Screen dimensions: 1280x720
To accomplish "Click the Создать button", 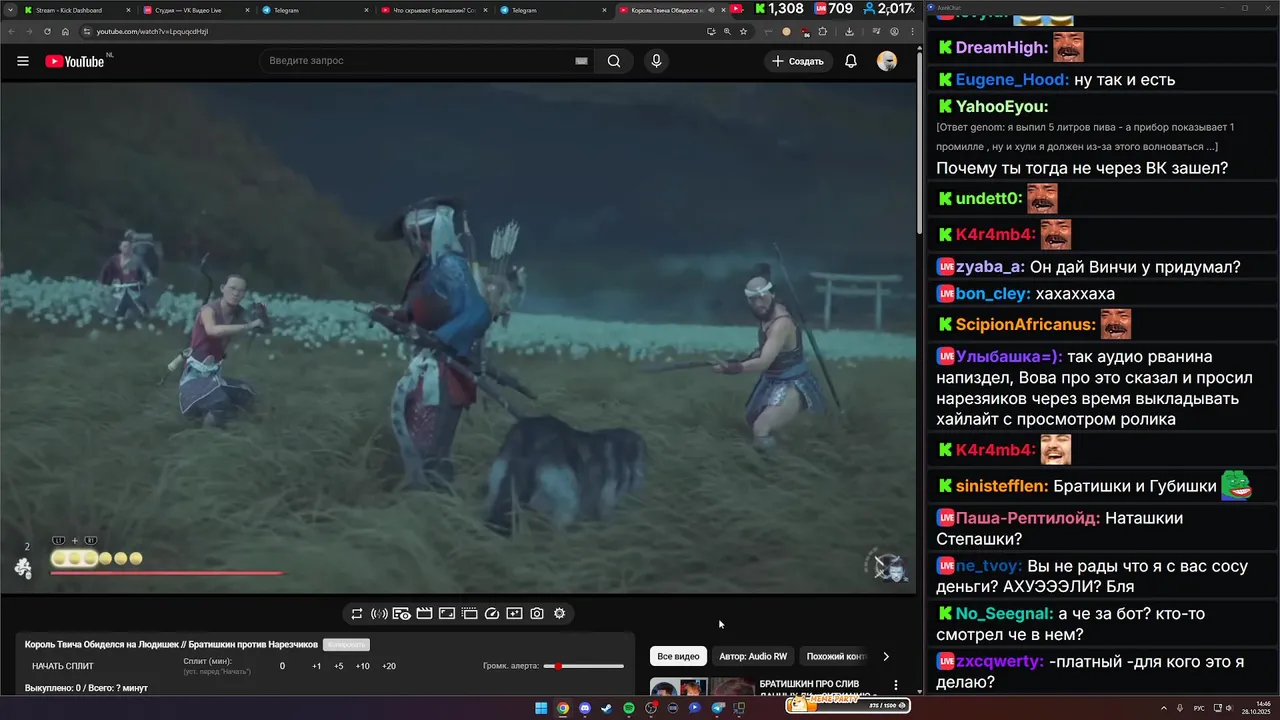I will (797, 61).
